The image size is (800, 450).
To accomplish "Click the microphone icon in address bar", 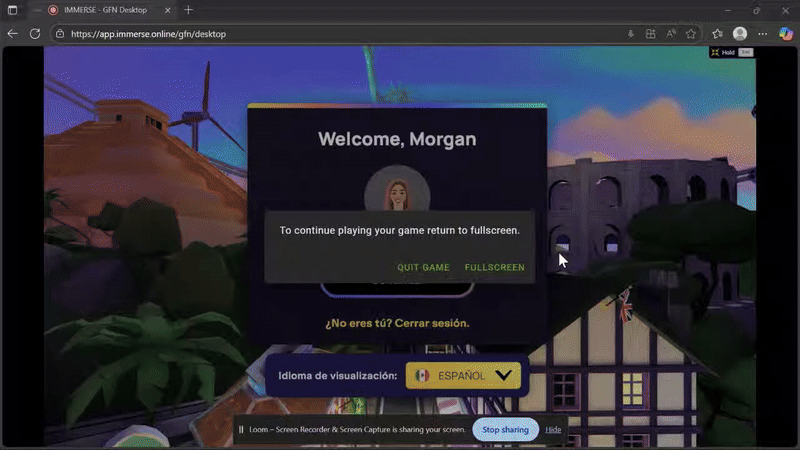I will (630, 33).
